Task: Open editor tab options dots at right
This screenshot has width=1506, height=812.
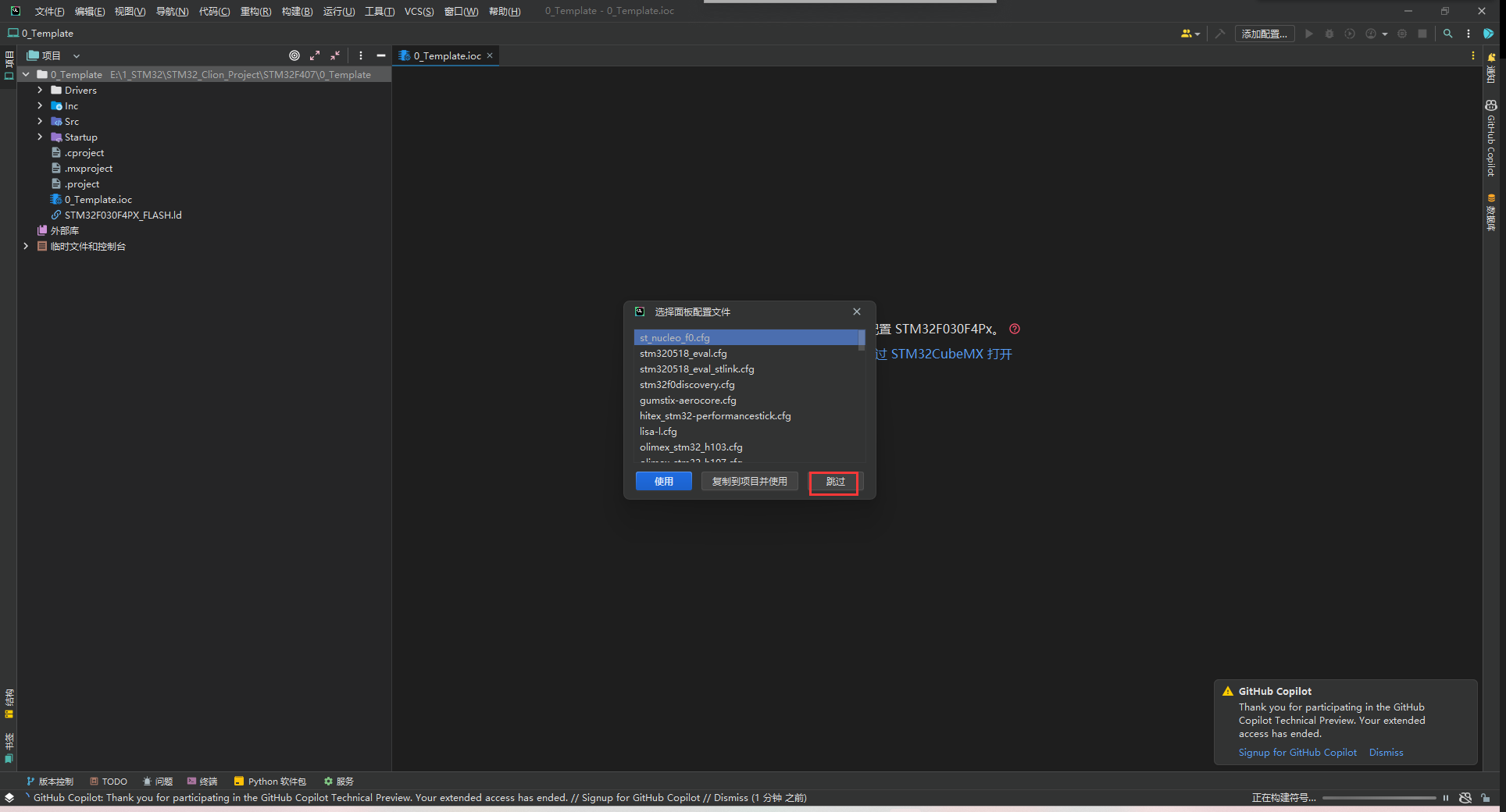Action: (1473, 55)
